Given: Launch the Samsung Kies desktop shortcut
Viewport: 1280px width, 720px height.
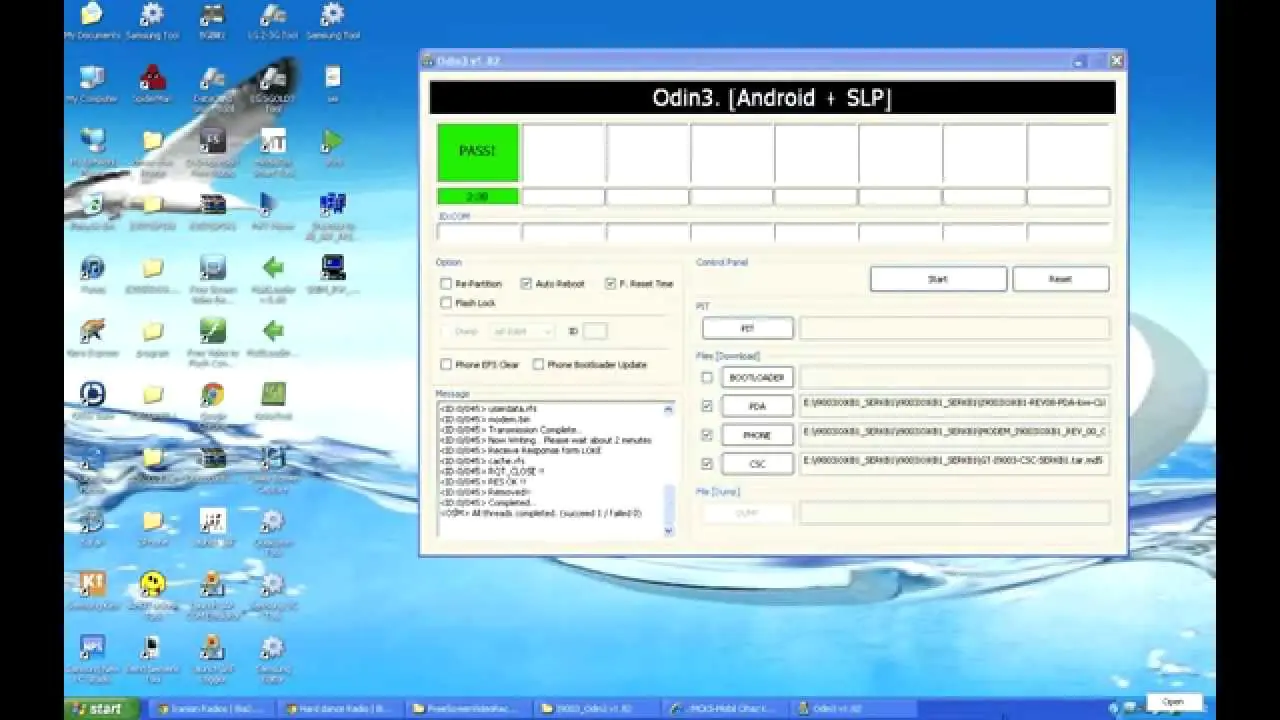Looking at the screenshot, I should point(92,585).
